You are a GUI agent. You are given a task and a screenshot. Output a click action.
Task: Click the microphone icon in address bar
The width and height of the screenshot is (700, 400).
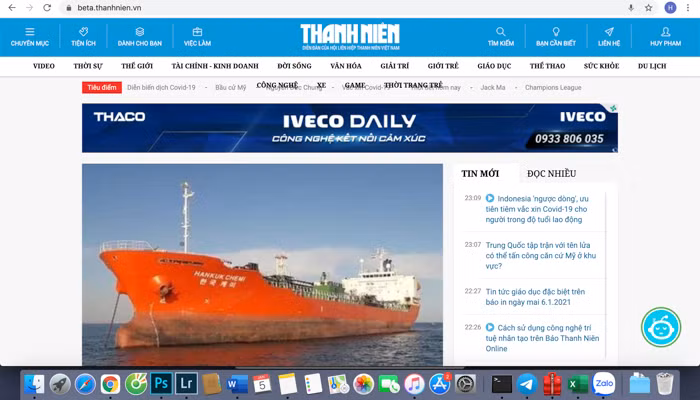pos(631,8)
